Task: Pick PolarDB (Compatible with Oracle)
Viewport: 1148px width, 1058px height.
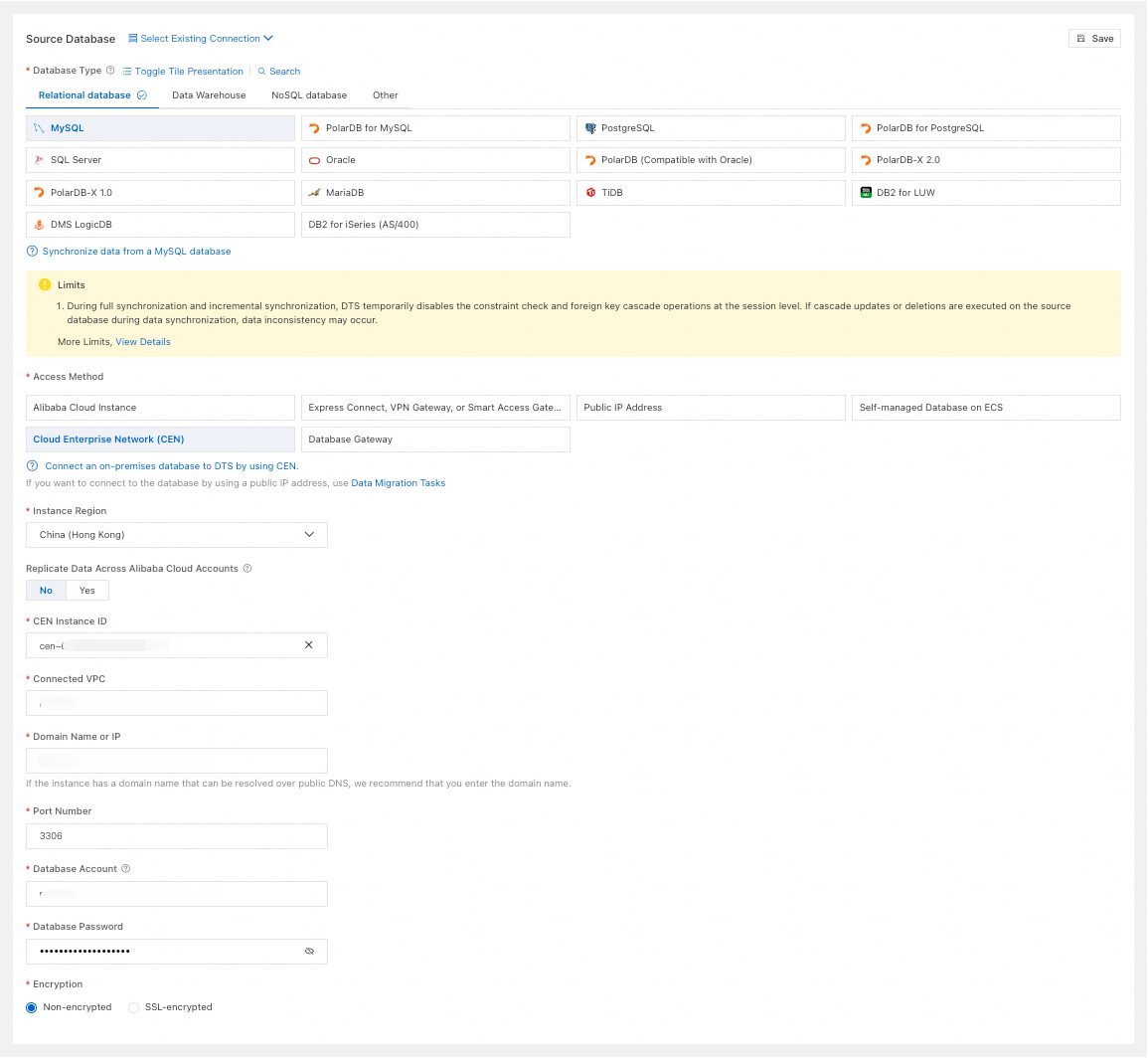Action: click(711, 160)
